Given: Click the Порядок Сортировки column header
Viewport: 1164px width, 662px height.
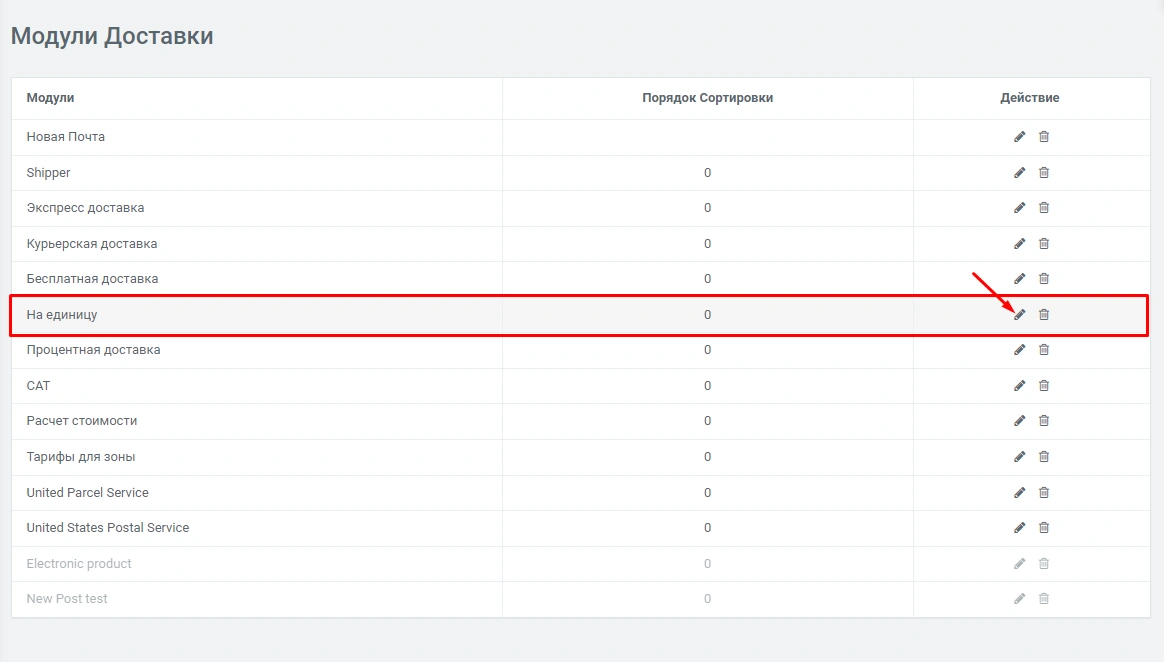Looking at the screenshot, I should tap(707, 98).
